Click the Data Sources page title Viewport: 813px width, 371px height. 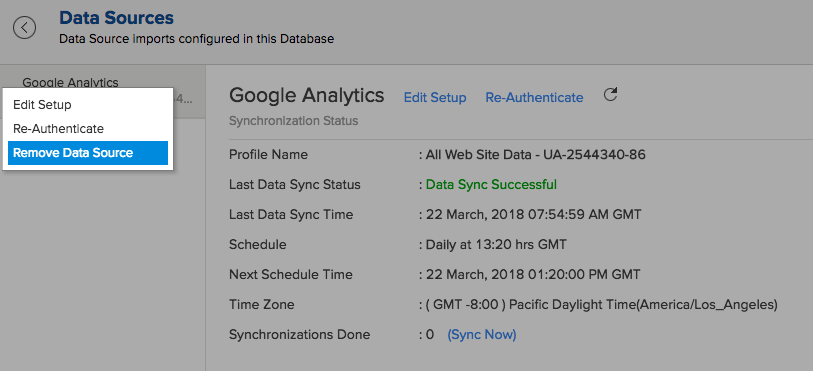click(116, 18)
